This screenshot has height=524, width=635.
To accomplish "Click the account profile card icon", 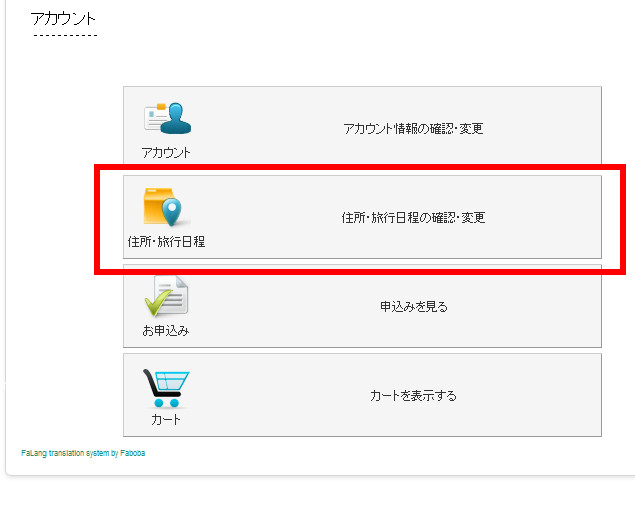I will point(167,118).
